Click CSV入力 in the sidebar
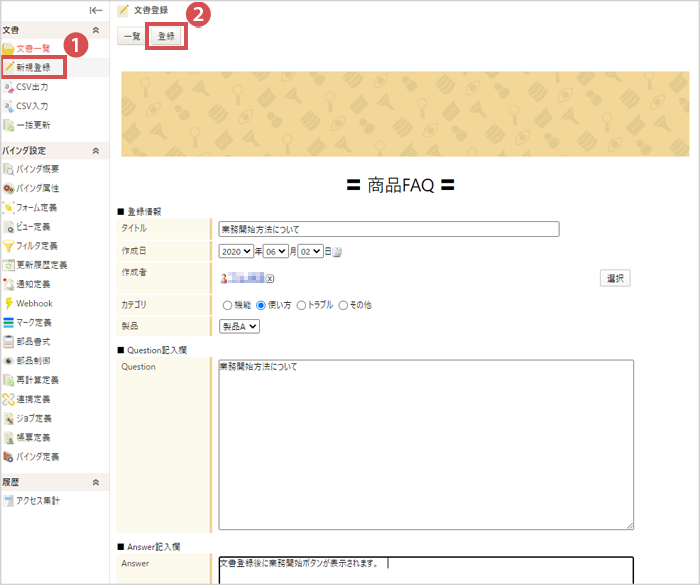This screenshot has height=585, width=700. pyautogui.click(x=32, y=106)
